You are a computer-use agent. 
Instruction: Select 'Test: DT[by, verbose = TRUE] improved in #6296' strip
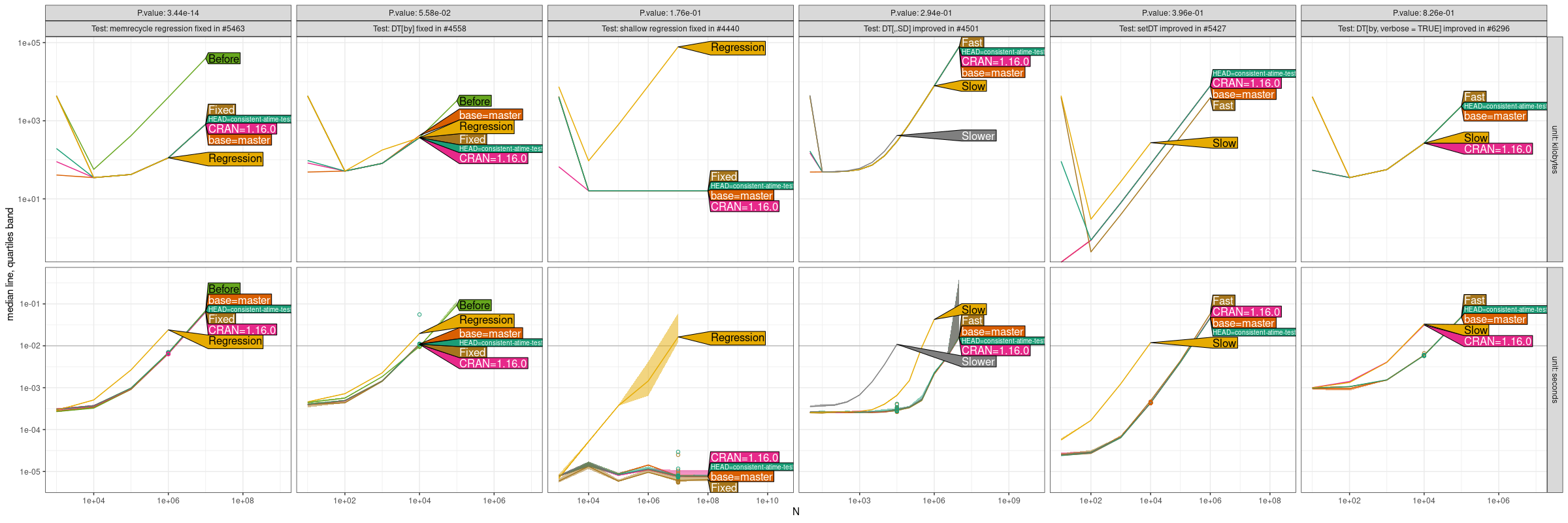coord(1424,29)
